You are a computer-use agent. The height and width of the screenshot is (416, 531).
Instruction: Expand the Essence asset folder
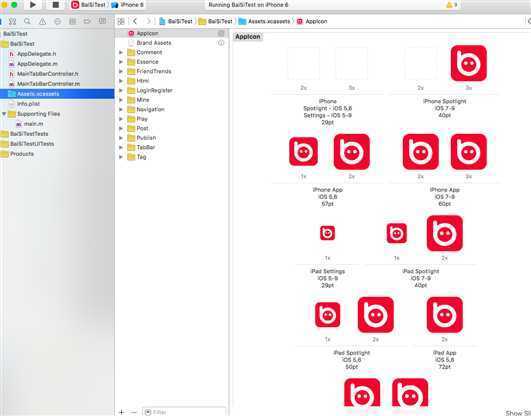(x=121, y=62)
